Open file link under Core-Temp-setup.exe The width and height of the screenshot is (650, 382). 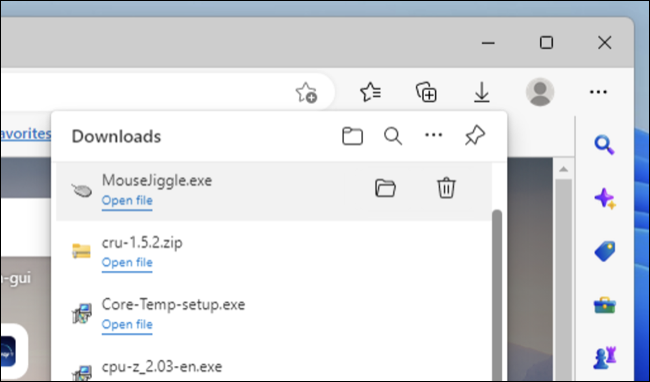pyautogui.click(x=127, y=324)
